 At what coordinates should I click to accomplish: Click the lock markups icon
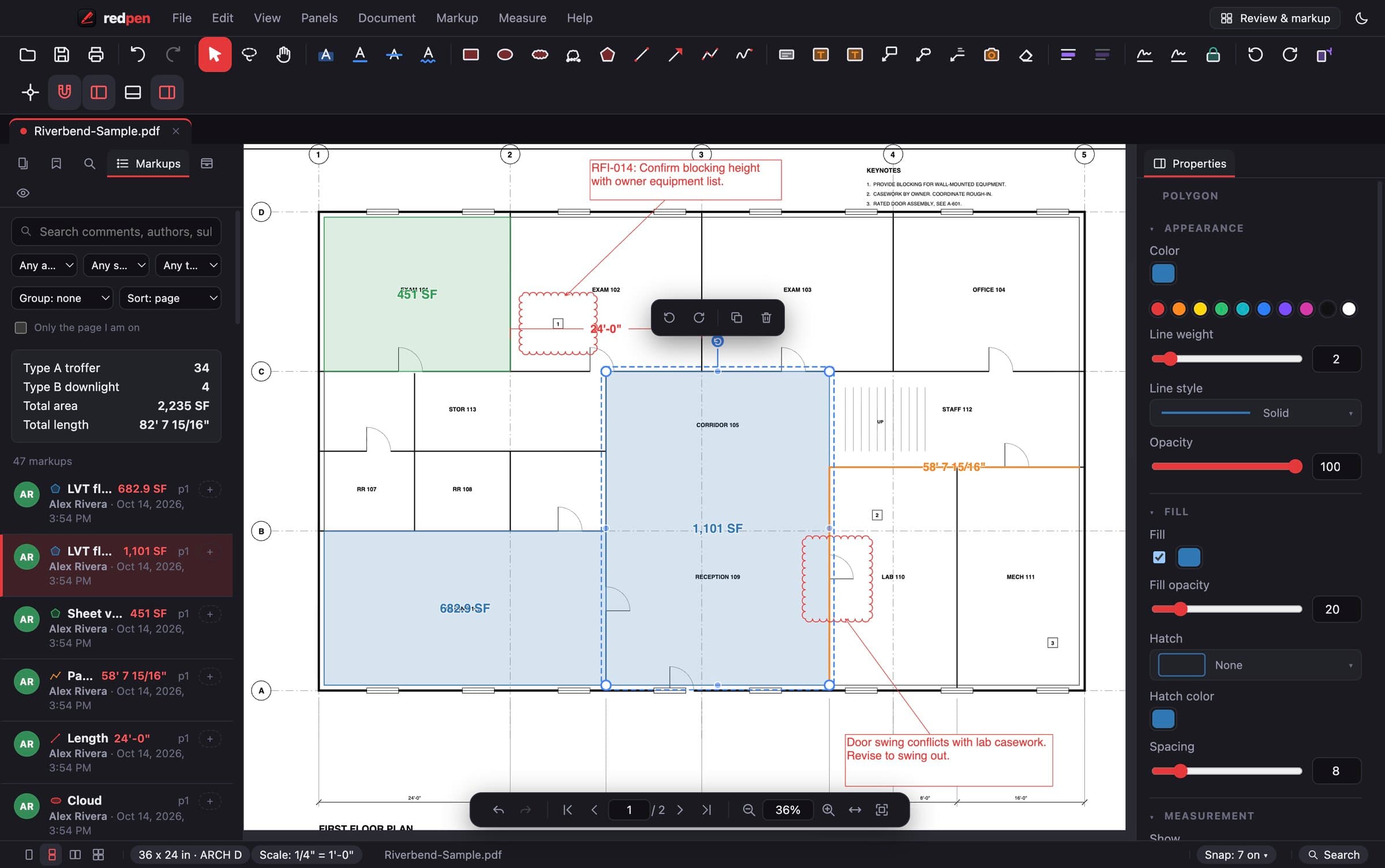point(1213,55)
